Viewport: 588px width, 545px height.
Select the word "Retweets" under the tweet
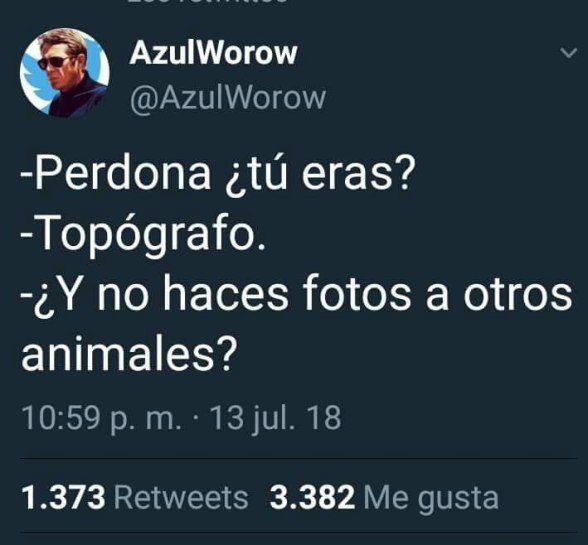pyautogui.click(x=181, y=498)
